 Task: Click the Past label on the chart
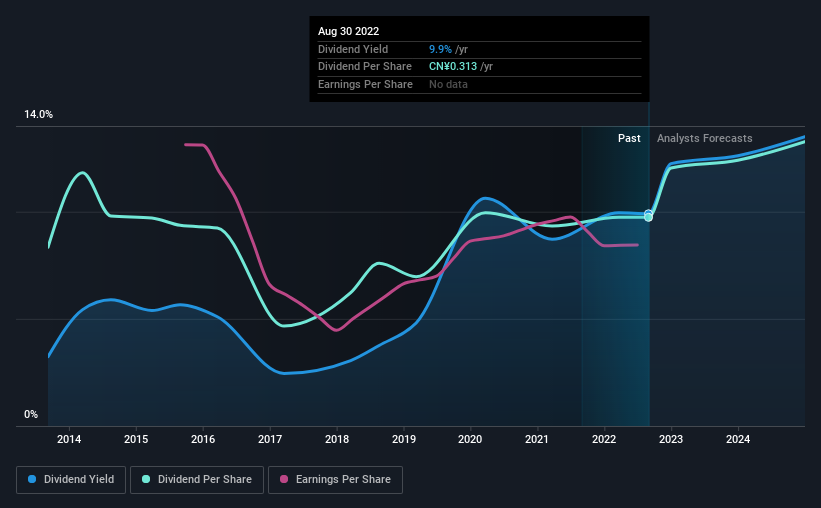tap(629, 139)
